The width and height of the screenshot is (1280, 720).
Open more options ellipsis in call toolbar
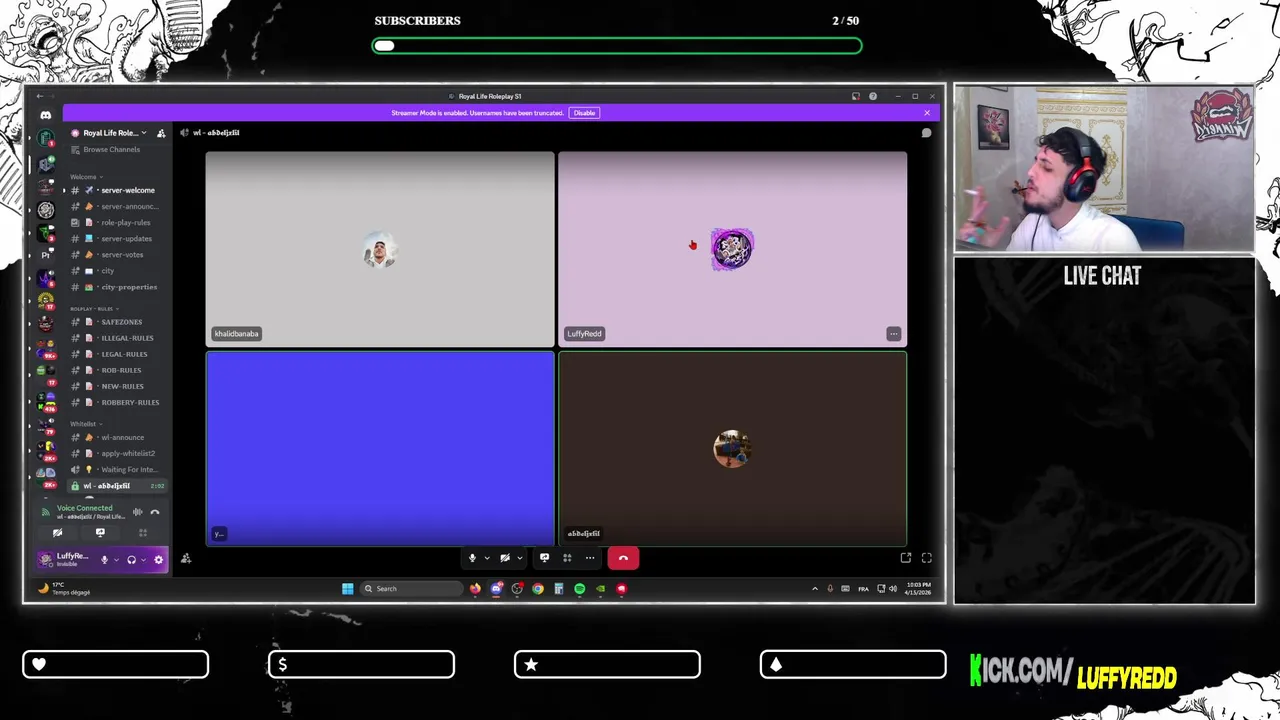coord(590,558)
